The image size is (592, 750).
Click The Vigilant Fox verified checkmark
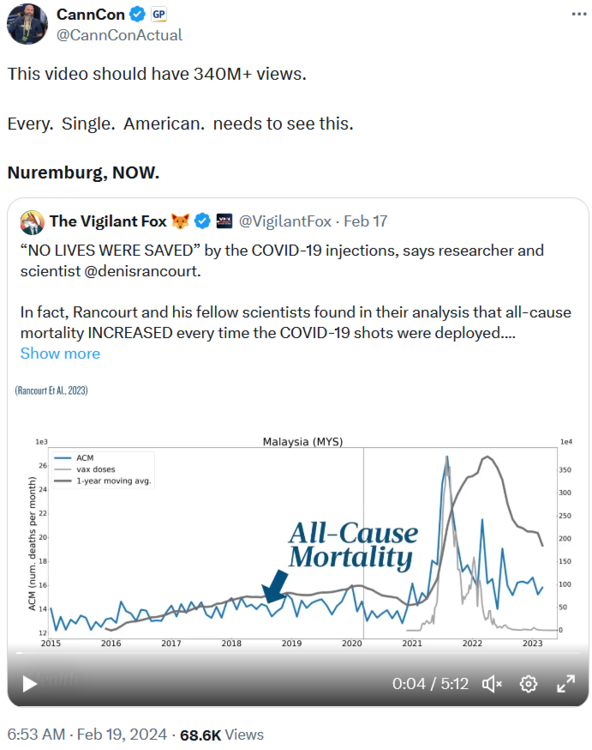click(x=203, y=221)
